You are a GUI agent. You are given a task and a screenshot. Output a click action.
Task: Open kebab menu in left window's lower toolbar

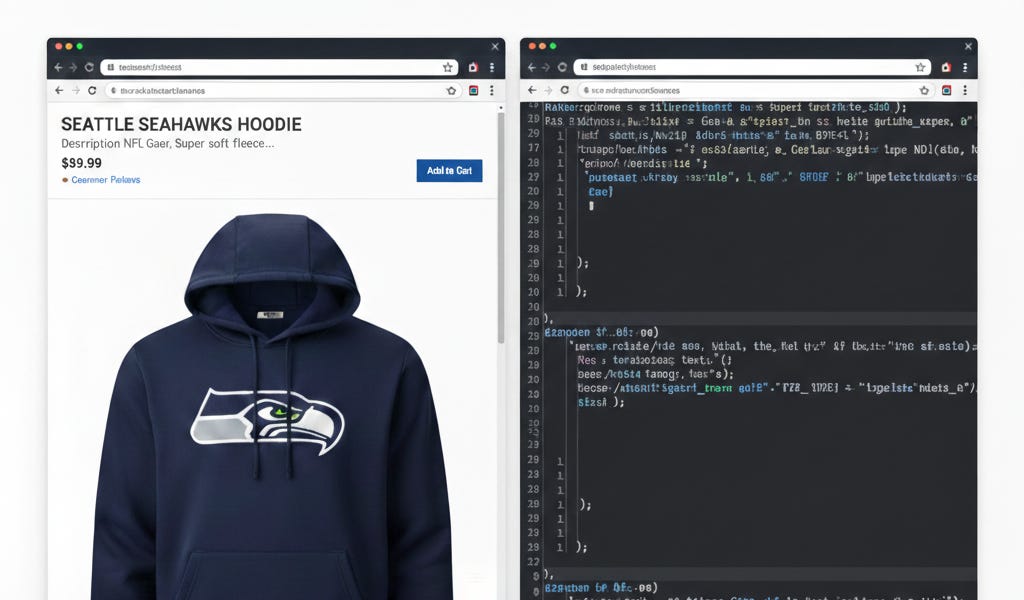492,91
